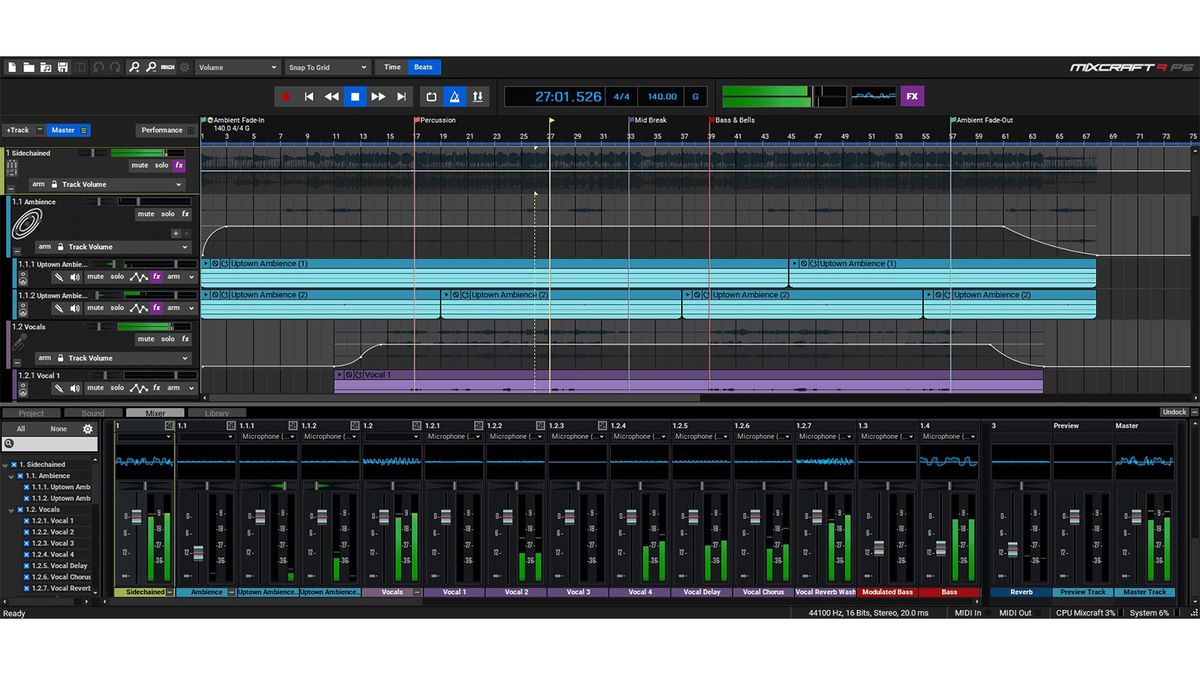The image size is (1200, 675).
Task: Switch to the Project tab
Action: [30, 412]
